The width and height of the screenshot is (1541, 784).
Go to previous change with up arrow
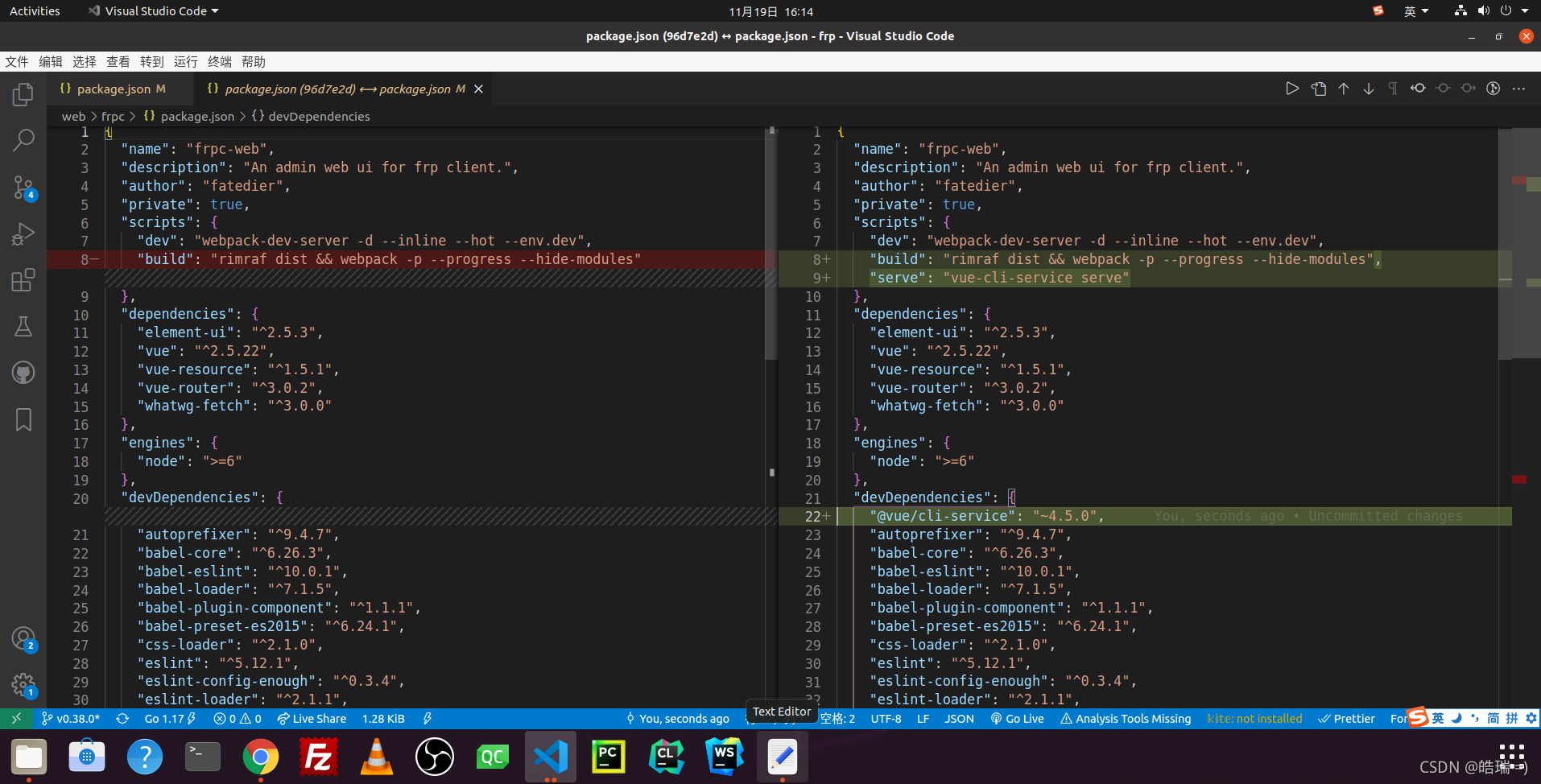pos(1344,89)
